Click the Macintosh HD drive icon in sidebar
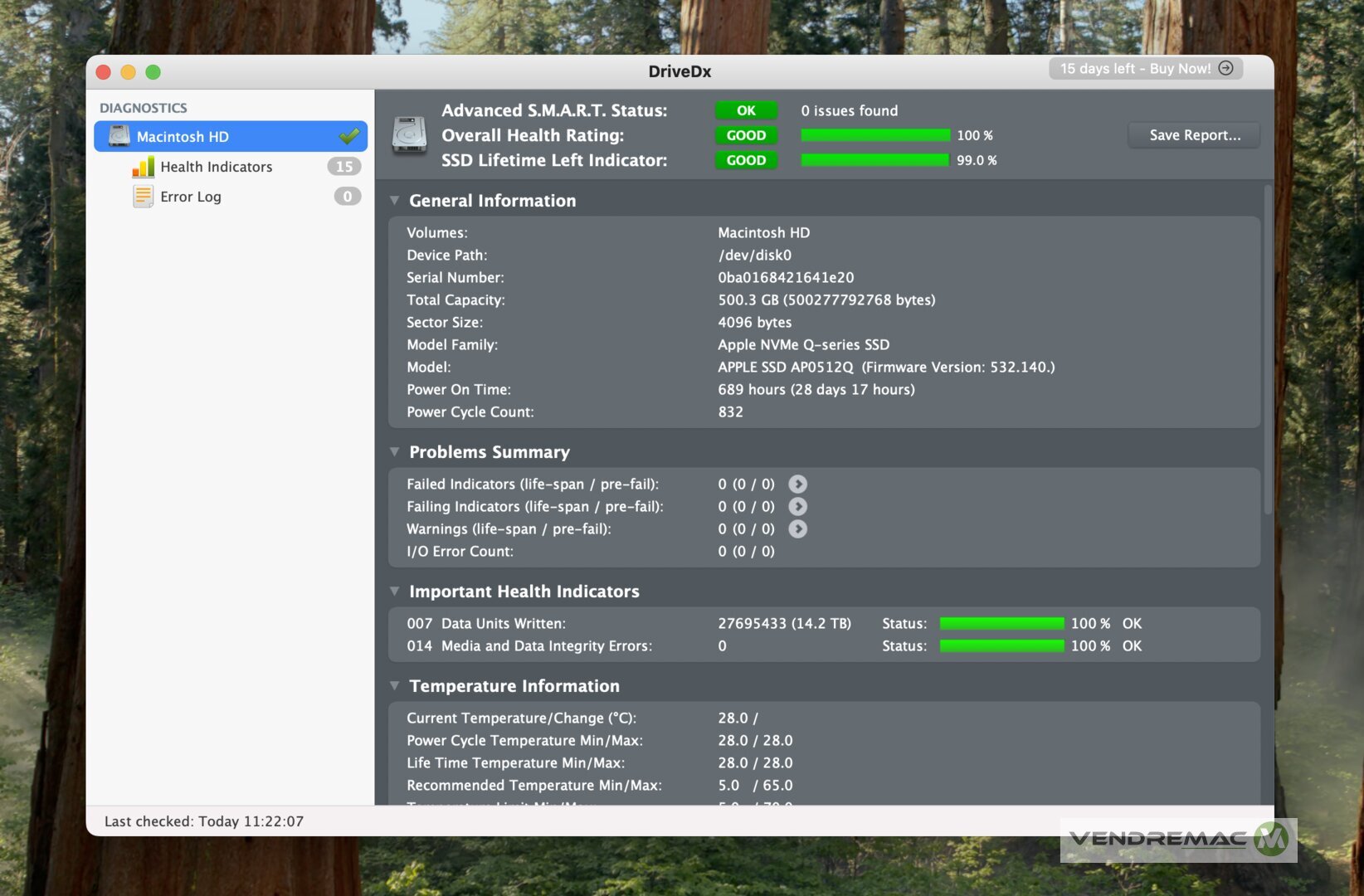This screenshot has height=896, width=1364. pyautogui.click(x=119, y=136)
